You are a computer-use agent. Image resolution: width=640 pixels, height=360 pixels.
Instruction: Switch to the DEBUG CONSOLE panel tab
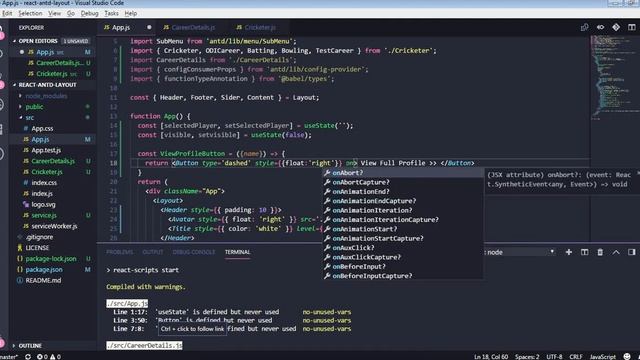click(194, 252)
